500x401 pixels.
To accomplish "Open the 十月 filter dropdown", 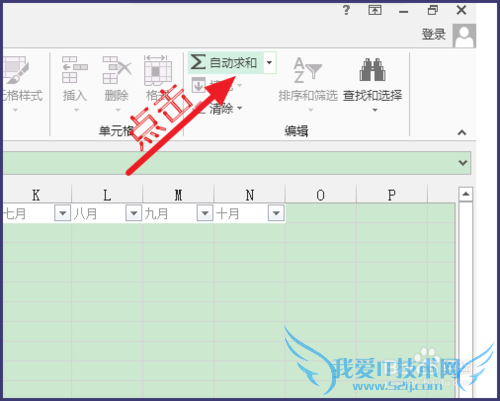I will [276, 213].
